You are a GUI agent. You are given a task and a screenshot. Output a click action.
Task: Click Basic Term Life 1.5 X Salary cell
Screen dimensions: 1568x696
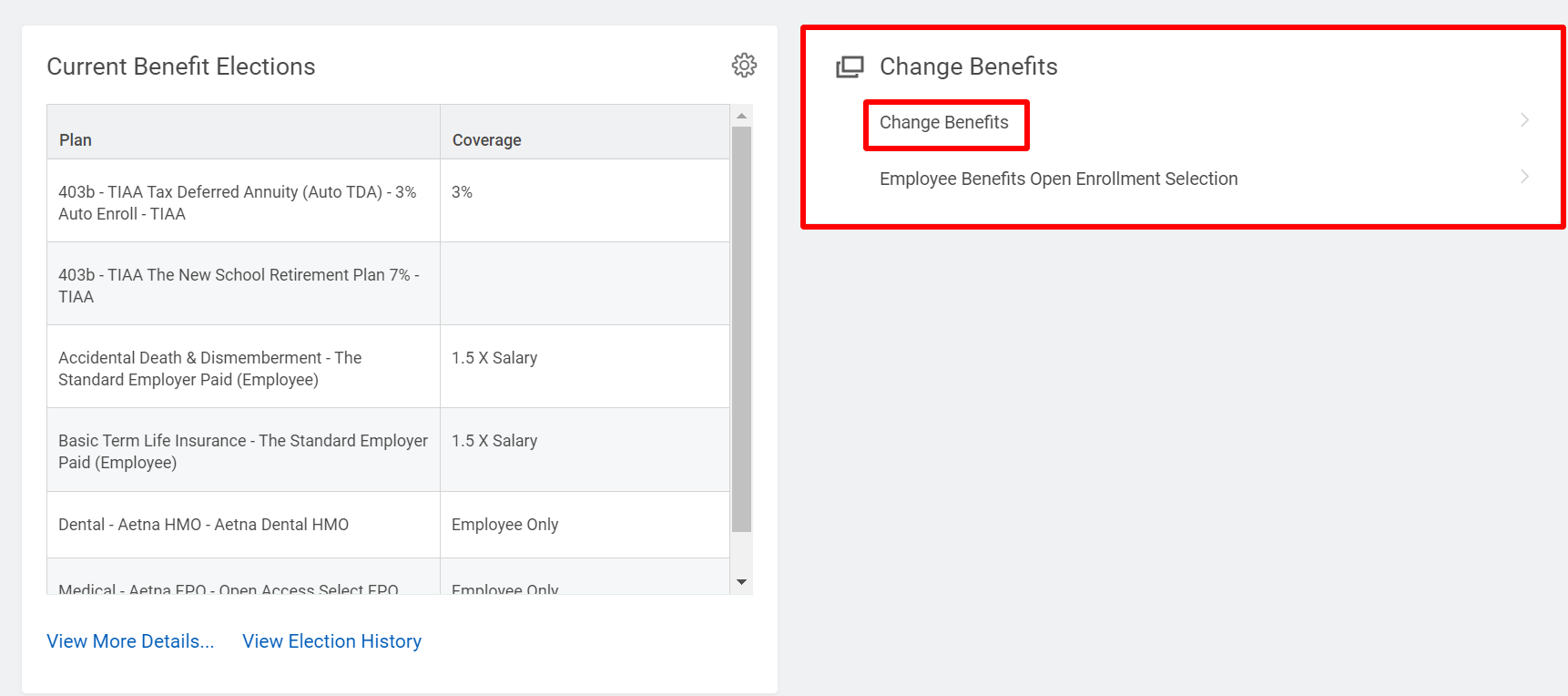(585, 450)
